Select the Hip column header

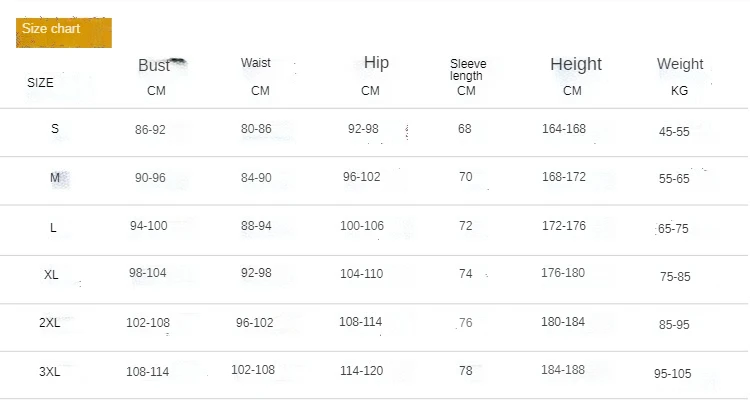(x=376, y=63)
